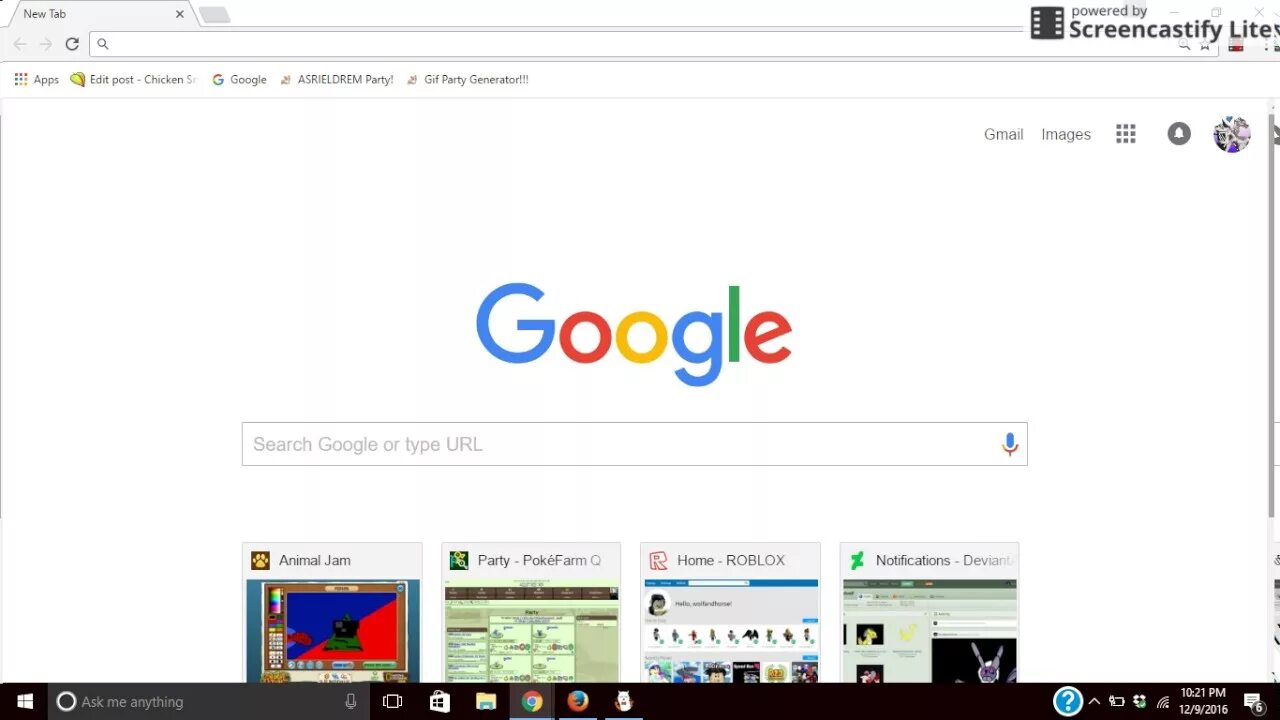The height and width of the screenshot is (720, 1280).
Task: Click the ROBLOX favicon on its tile
Action: [658, 560]
